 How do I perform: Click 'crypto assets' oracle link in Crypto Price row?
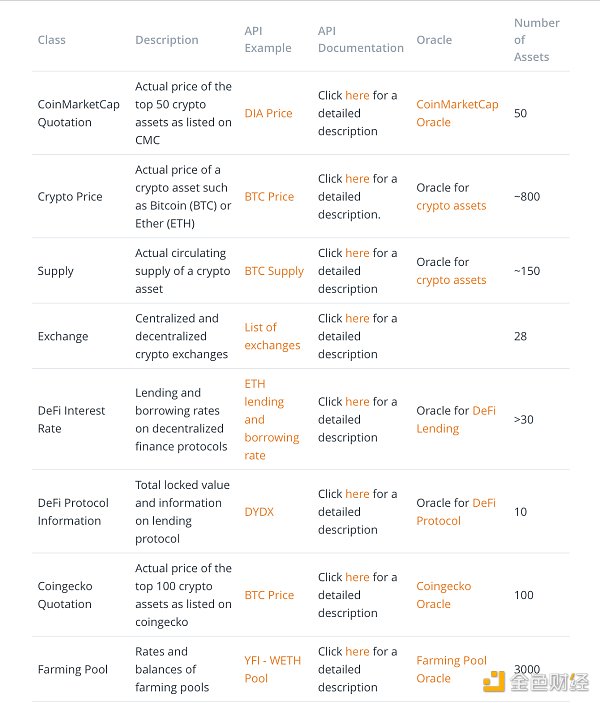451,205
